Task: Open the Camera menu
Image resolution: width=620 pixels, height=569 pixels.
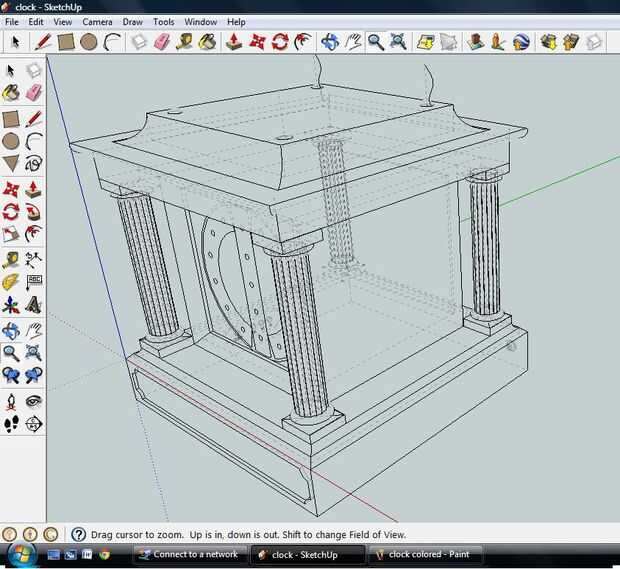Action: (x=97, y=21)
